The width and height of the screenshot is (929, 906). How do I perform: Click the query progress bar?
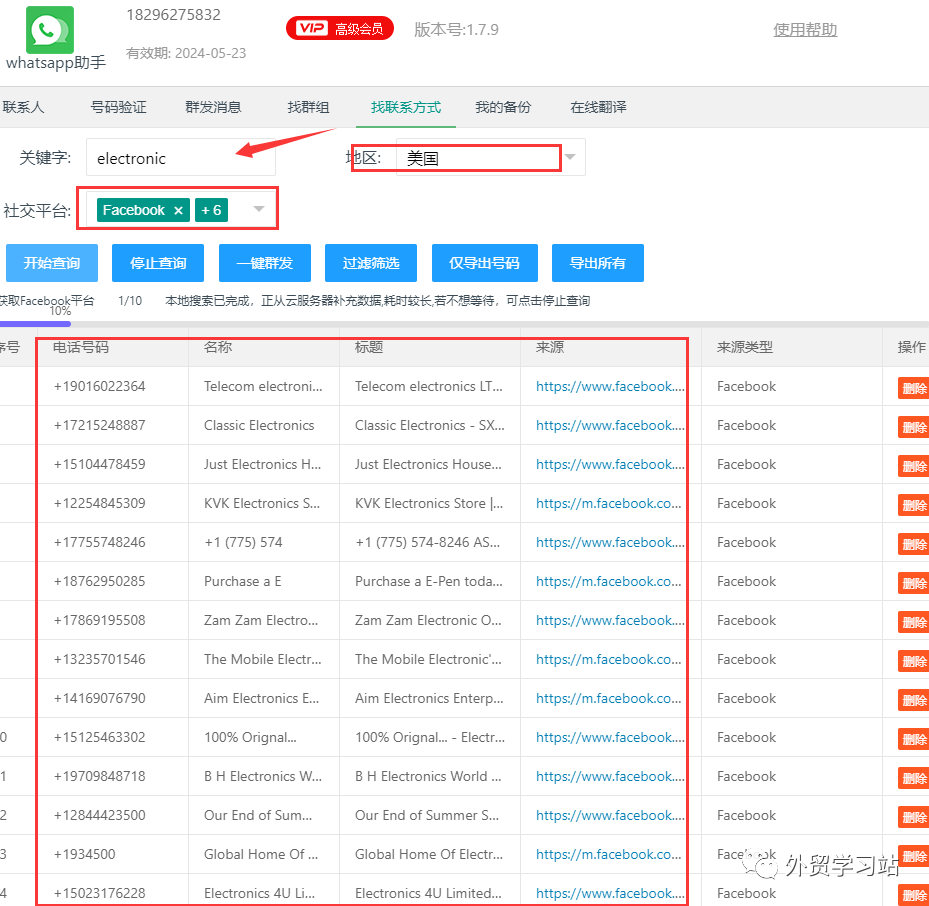pyautogui.click(x=464, y=324)
